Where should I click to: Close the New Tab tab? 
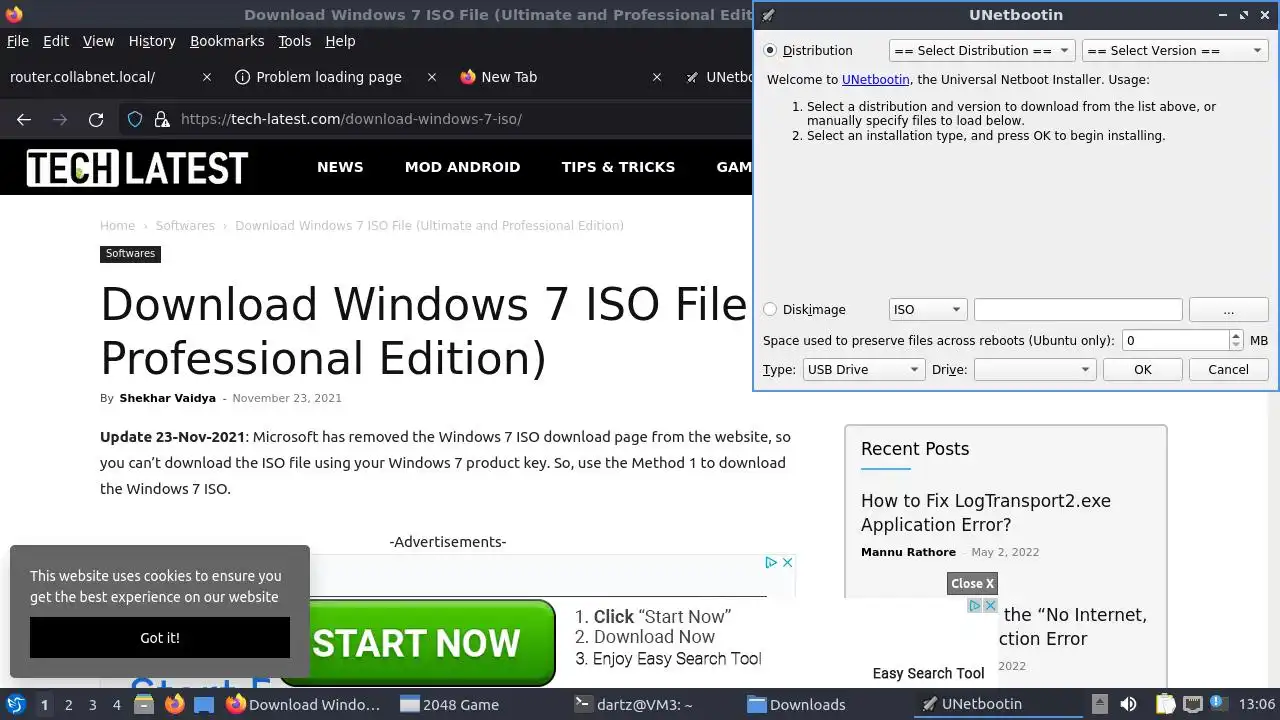pos(657,77)
